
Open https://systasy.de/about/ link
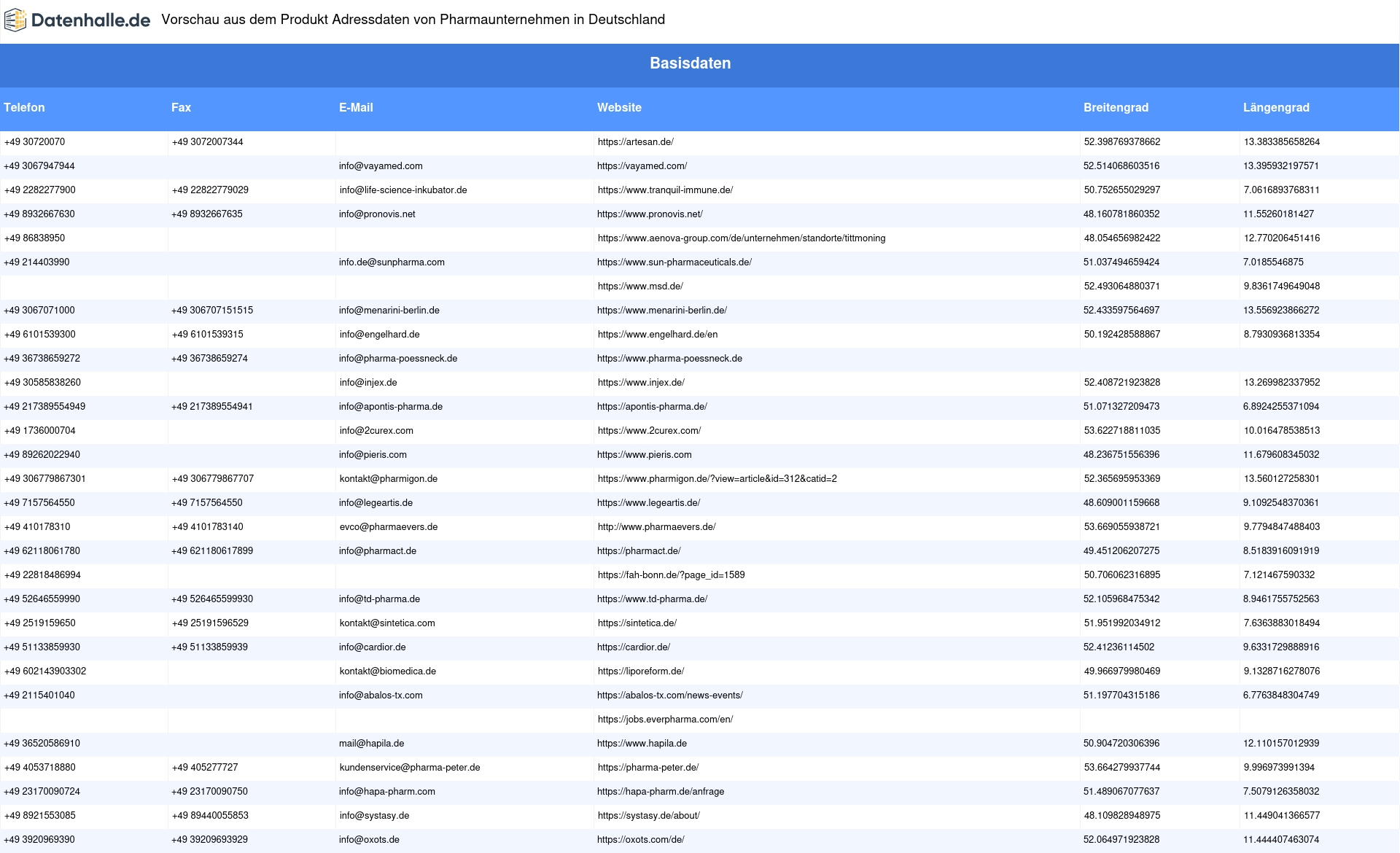[x=648, y=816]
